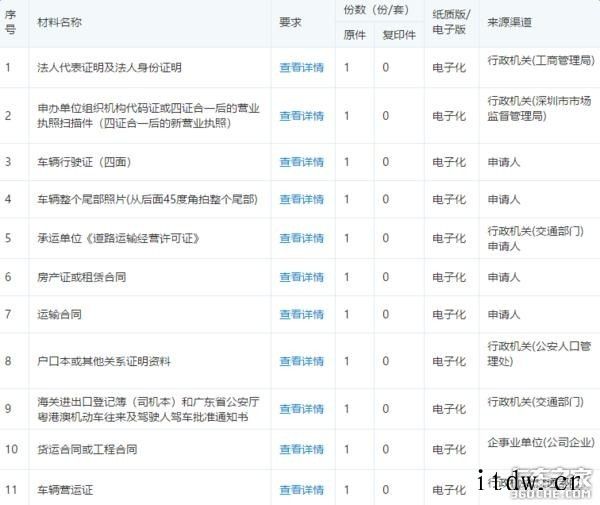Screen dimensions: 600x505
Task: Select text 货运合同或工程合同
Action: (87, 449)
